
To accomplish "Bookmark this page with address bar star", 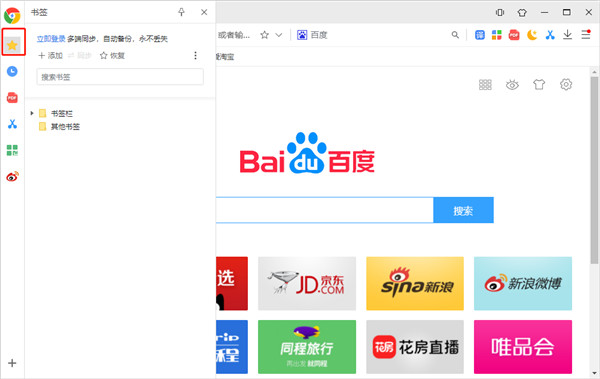I will click(x=264, y=35).
